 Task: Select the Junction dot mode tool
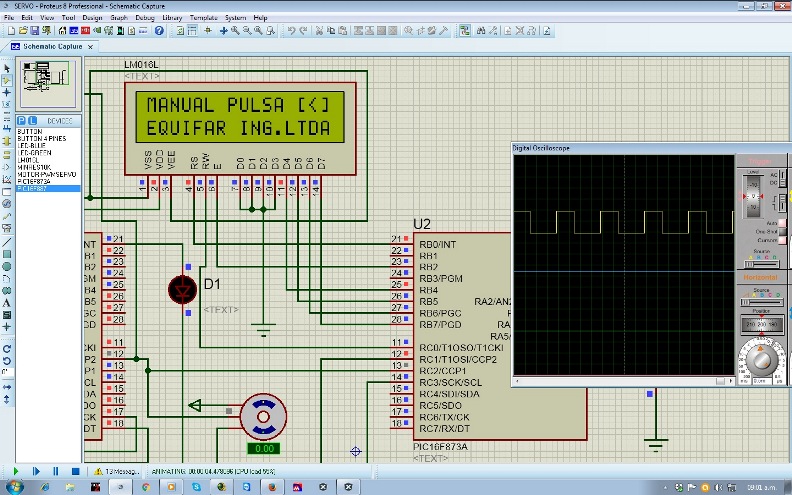[7, 92]
